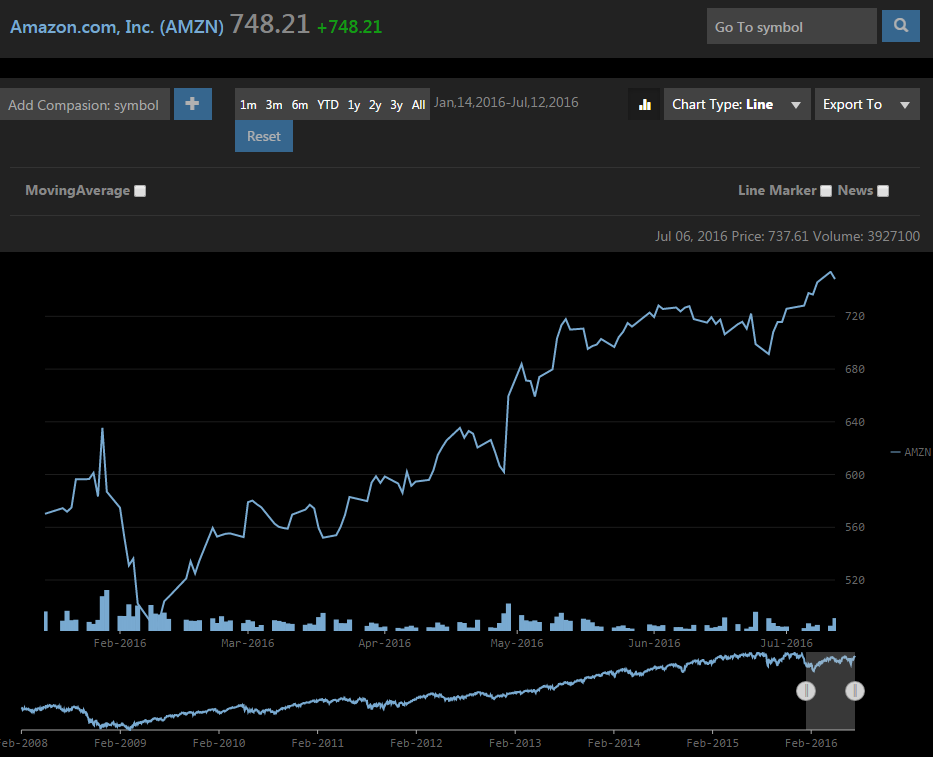The width and height of the screenshot is (933, 757).
Task: Select the YTD range option
Action: 328,105
